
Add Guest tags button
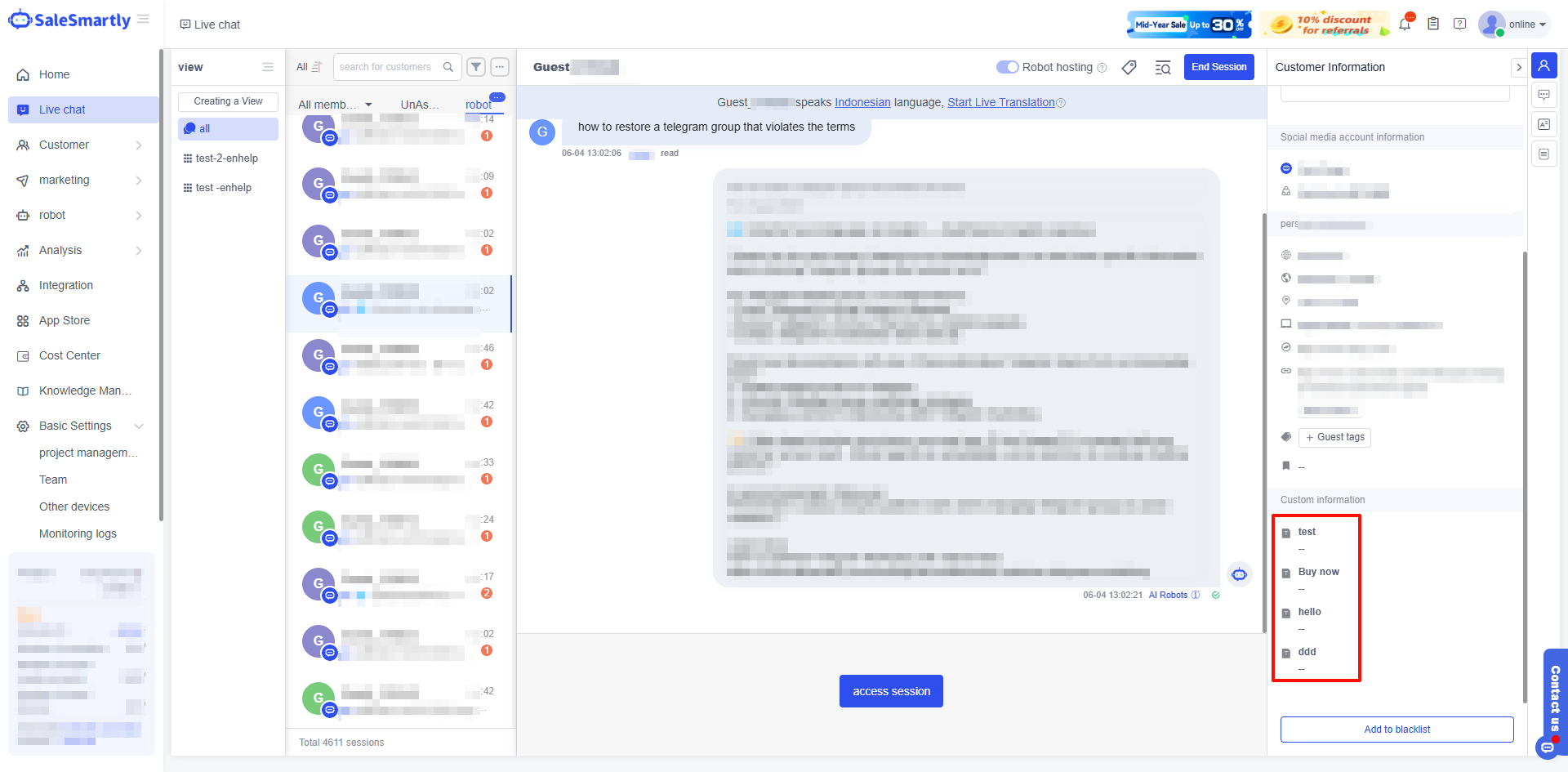[1334, 437]
